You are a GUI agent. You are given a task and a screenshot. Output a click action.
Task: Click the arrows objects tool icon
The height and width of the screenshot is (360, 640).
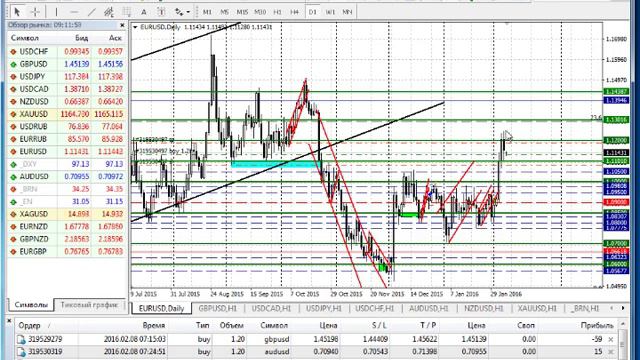click(x=179, y=12)
